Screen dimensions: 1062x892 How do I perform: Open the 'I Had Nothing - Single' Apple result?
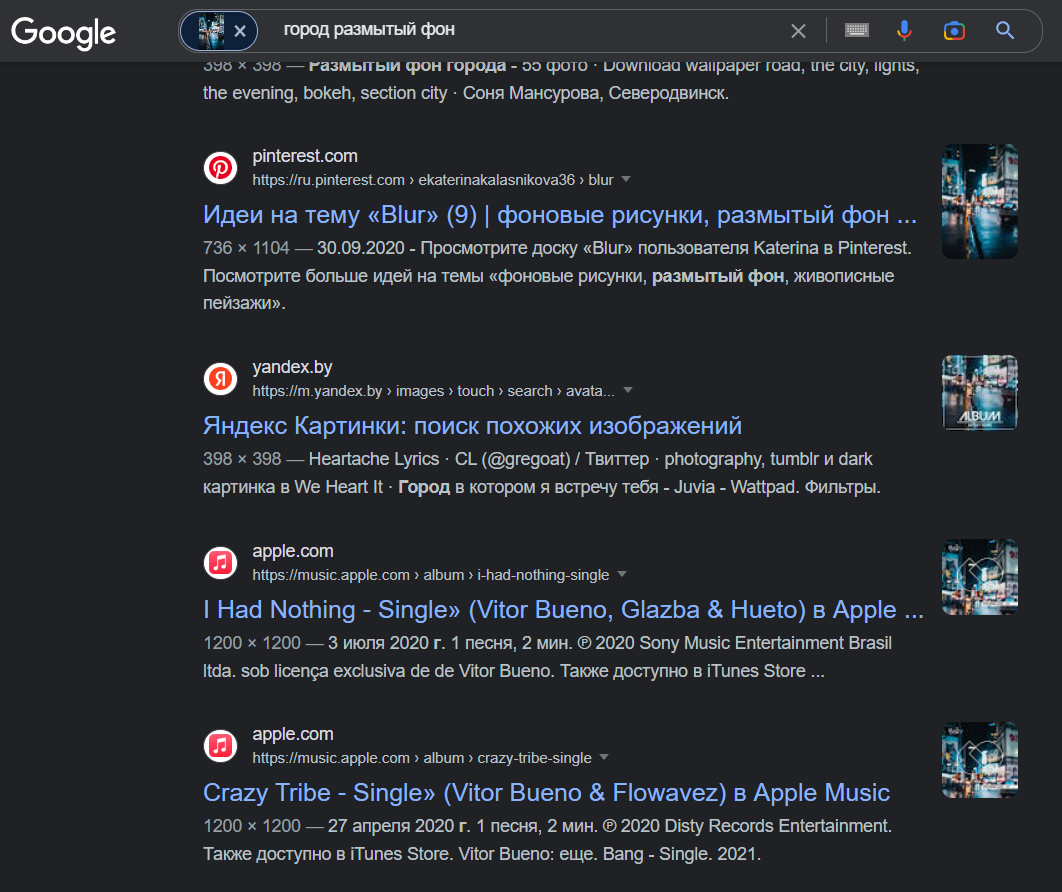pyautogui.click(x=563, y=610)
